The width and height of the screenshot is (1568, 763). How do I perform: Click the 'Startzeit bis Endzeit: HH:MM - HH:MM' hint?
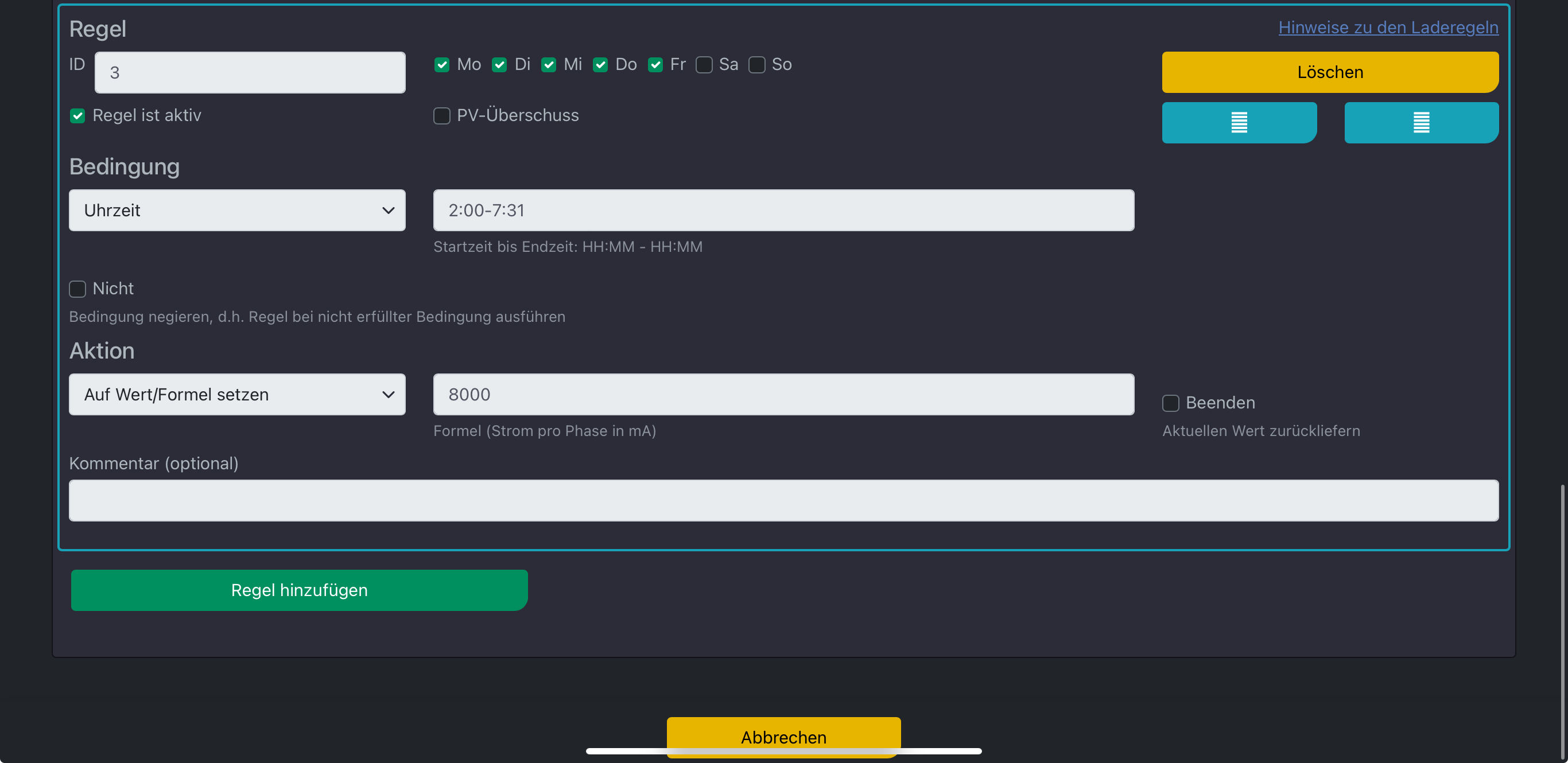(568, 247)
